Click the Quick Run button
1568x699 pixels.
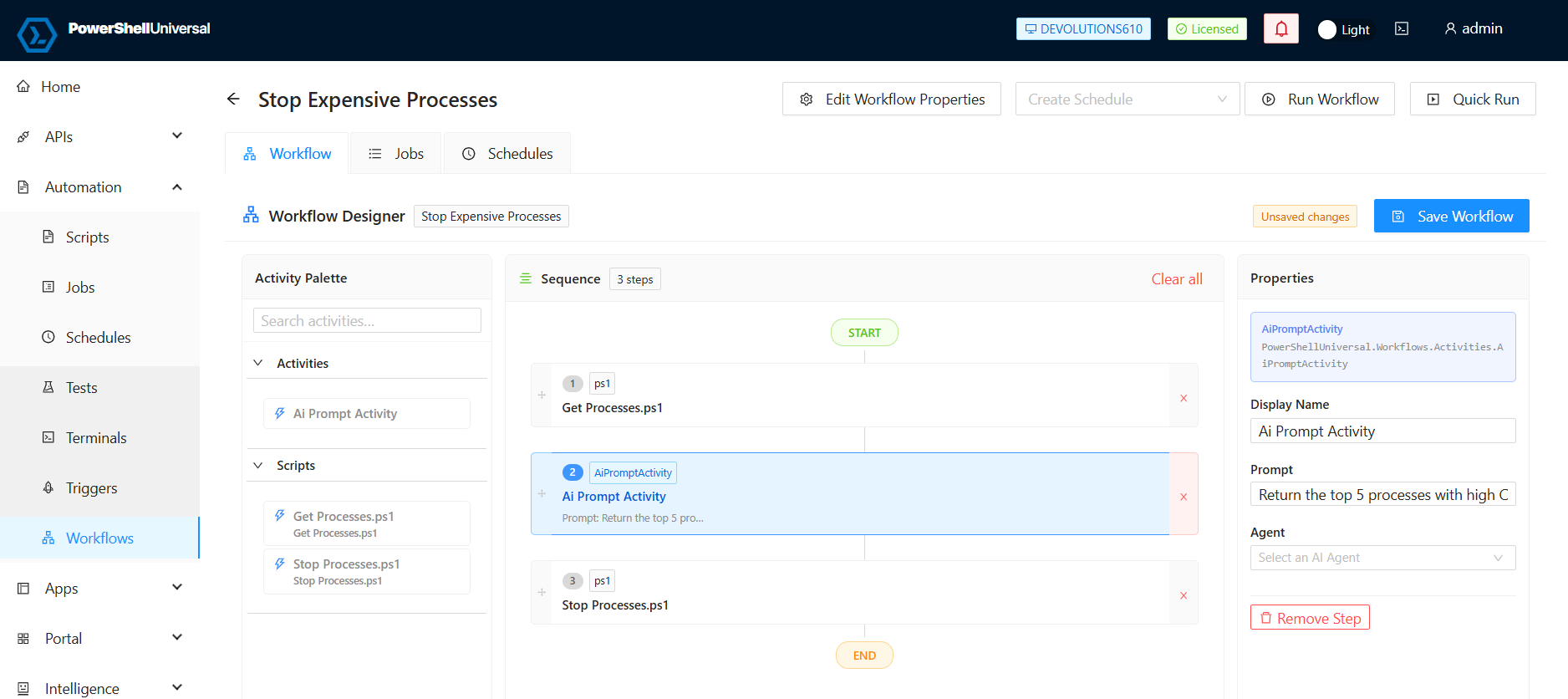coord(1473,99)
